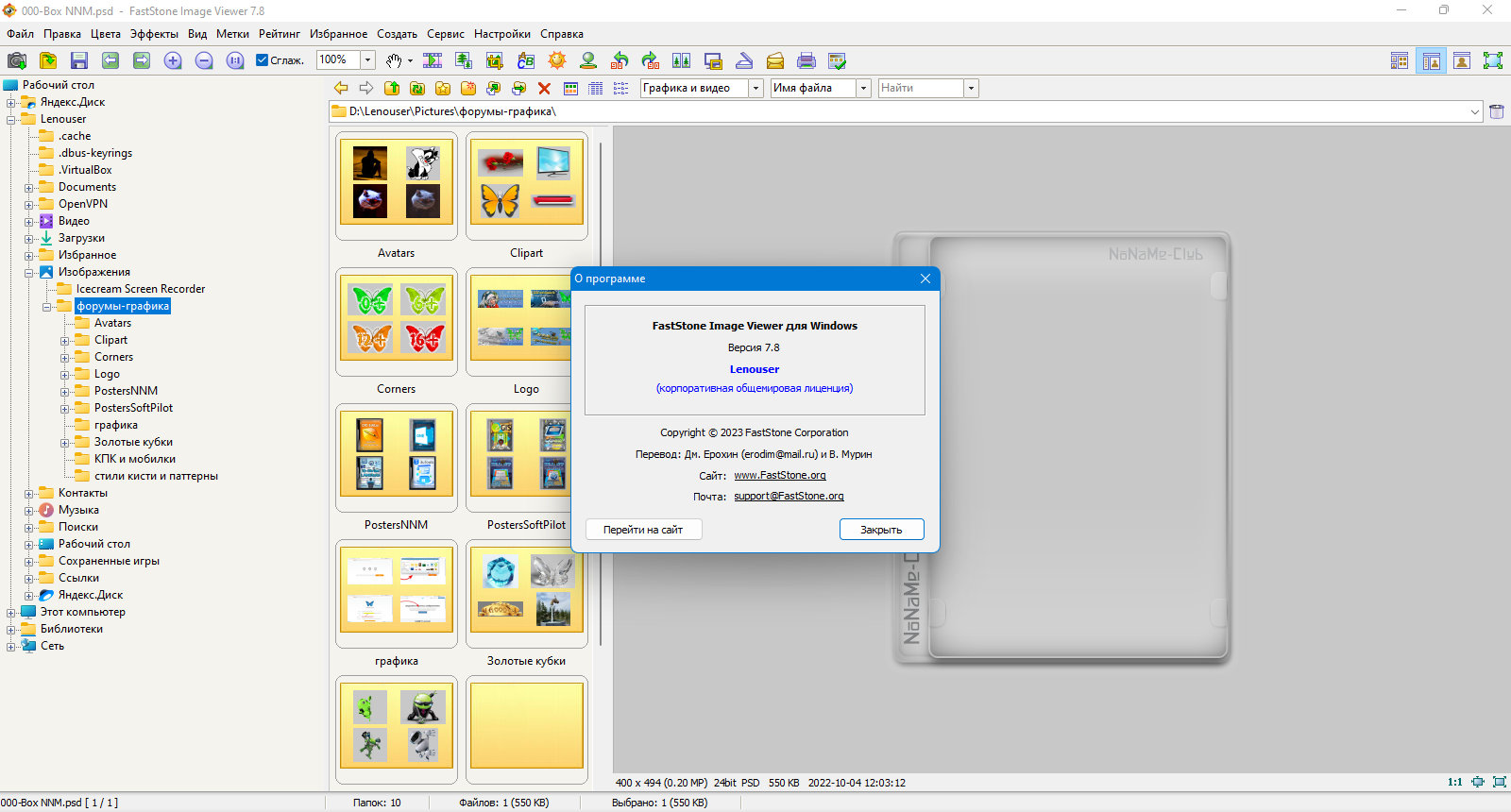The image size is (1511, 812).
Task: Click the Crop Board icon
Action: (495, 60)
